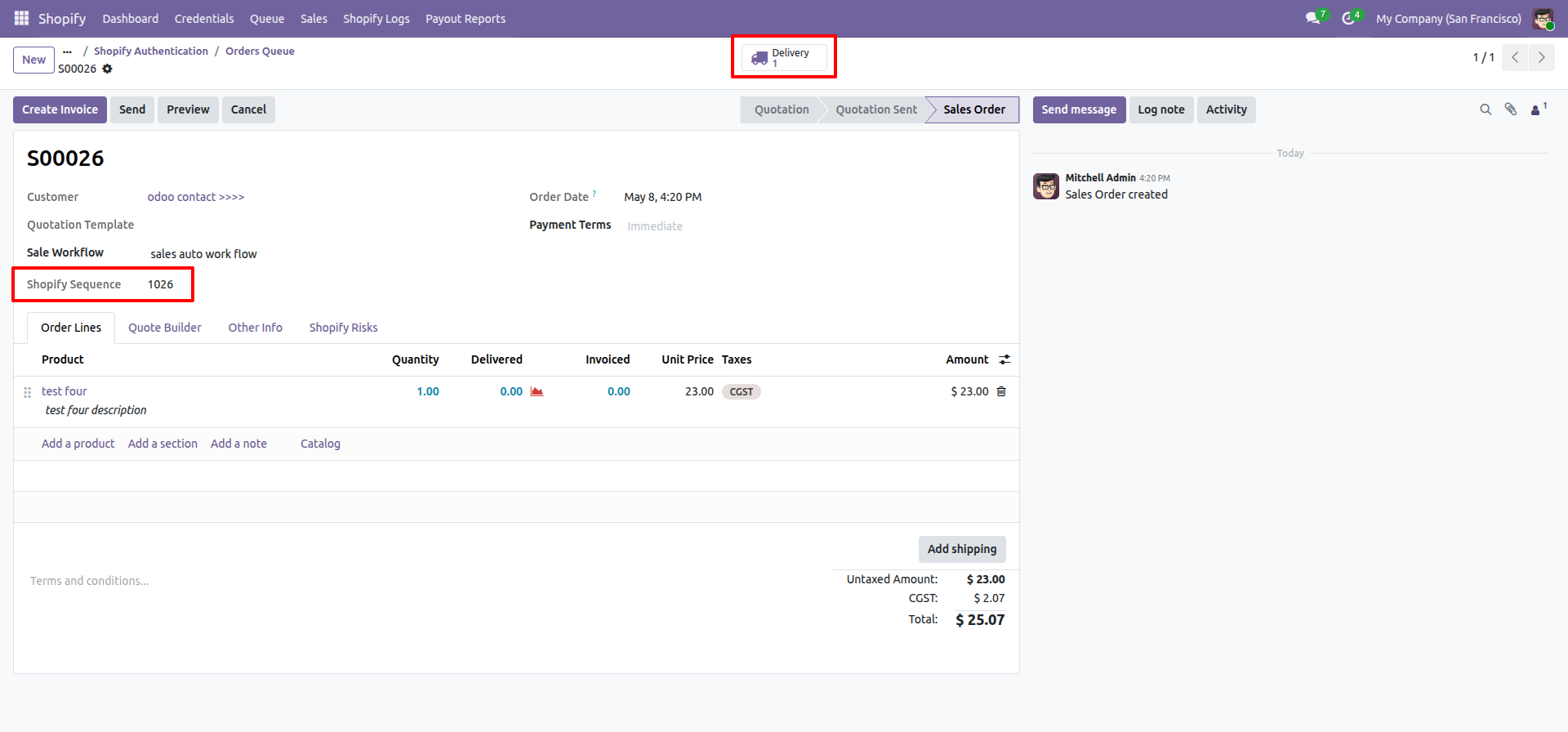
Task: Click the red forecast chart icon
Action: click(537, 391)
